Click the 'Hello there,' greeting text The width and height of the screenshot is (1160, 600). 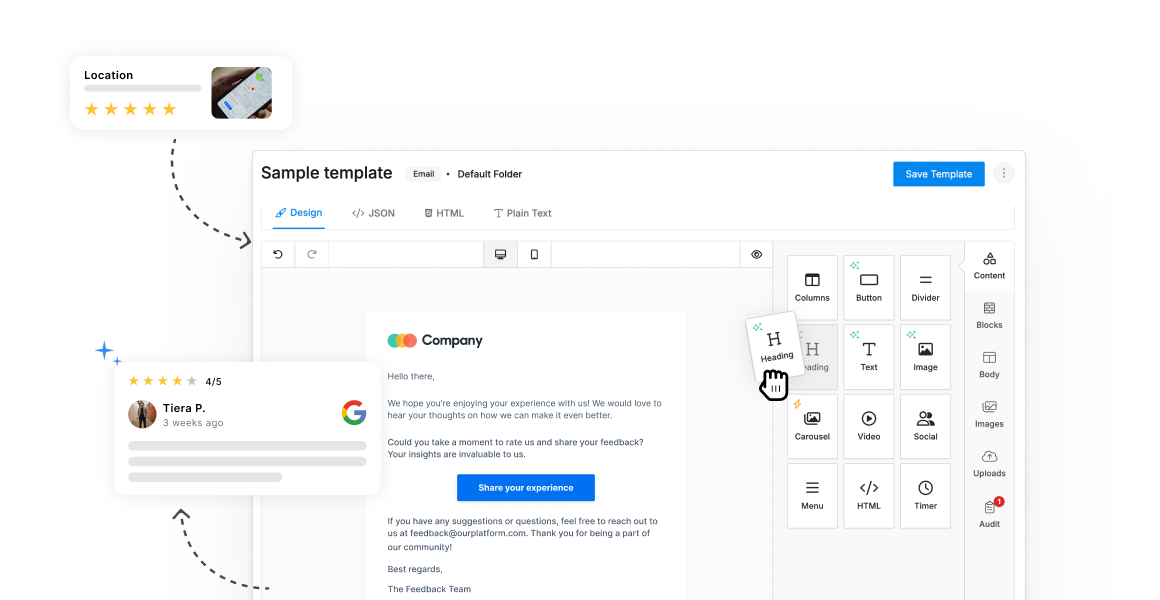point(411,377)
